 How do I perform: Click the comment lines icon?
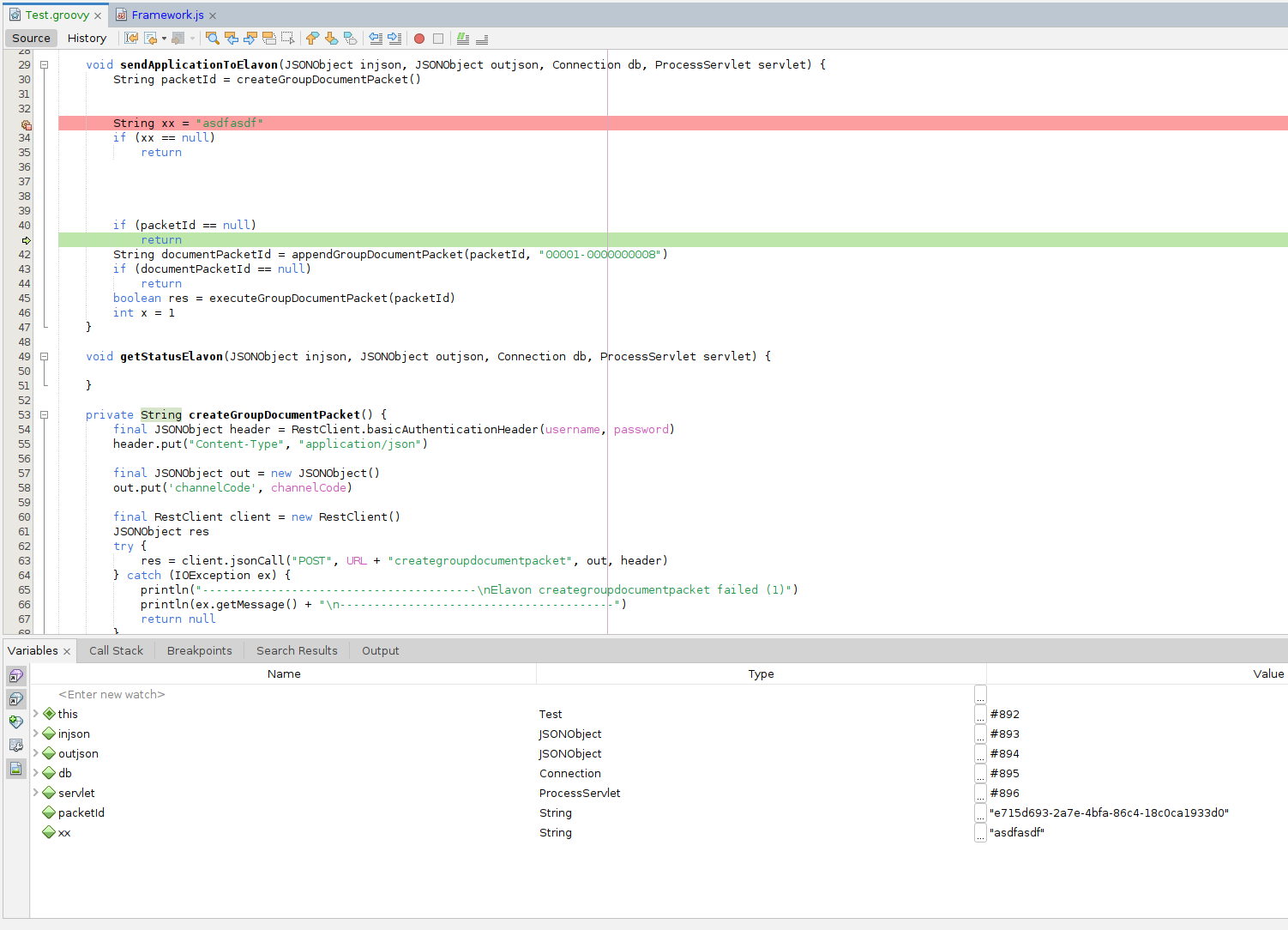point(463,38)
